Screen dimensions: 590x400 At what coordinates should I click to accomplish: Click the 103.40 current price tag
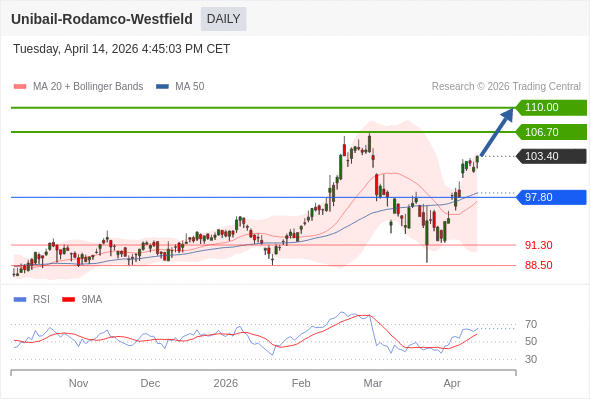(x=551, y=156)
